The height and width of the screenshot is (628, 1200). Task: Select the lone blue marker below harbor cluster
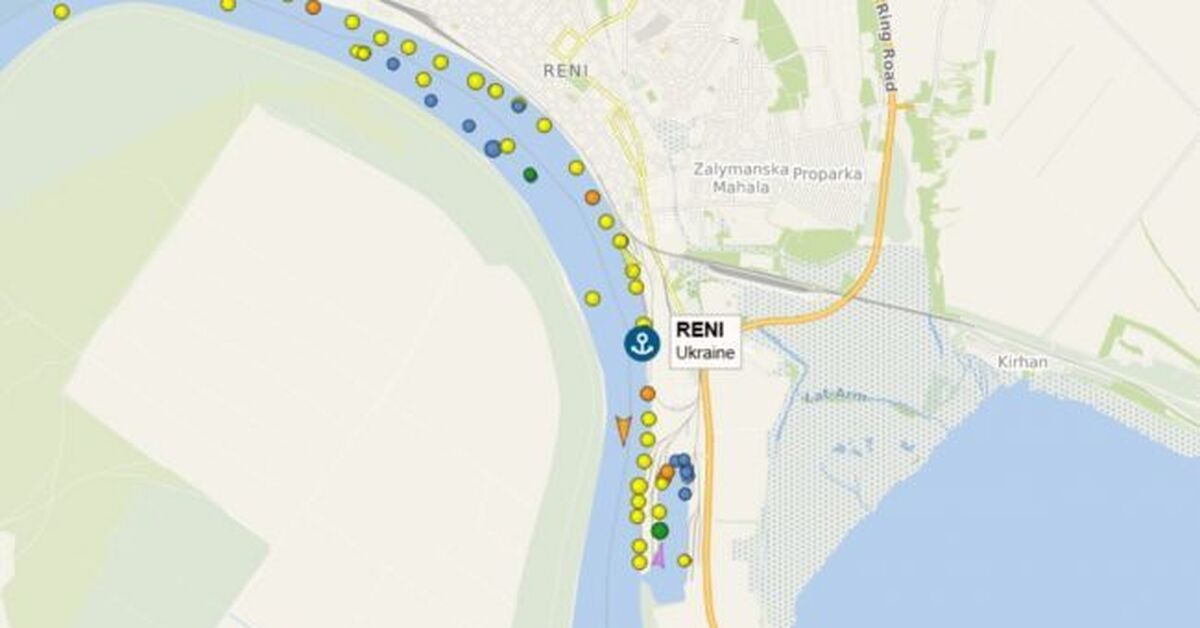tap(685, 493)
